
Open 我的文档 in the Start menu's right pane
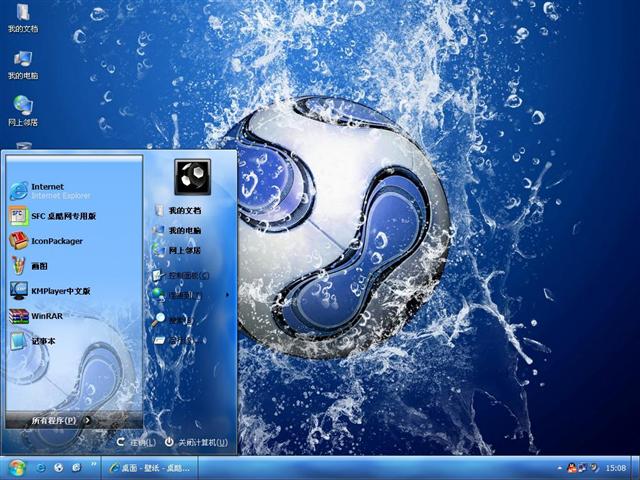click(x=184, y=211)
